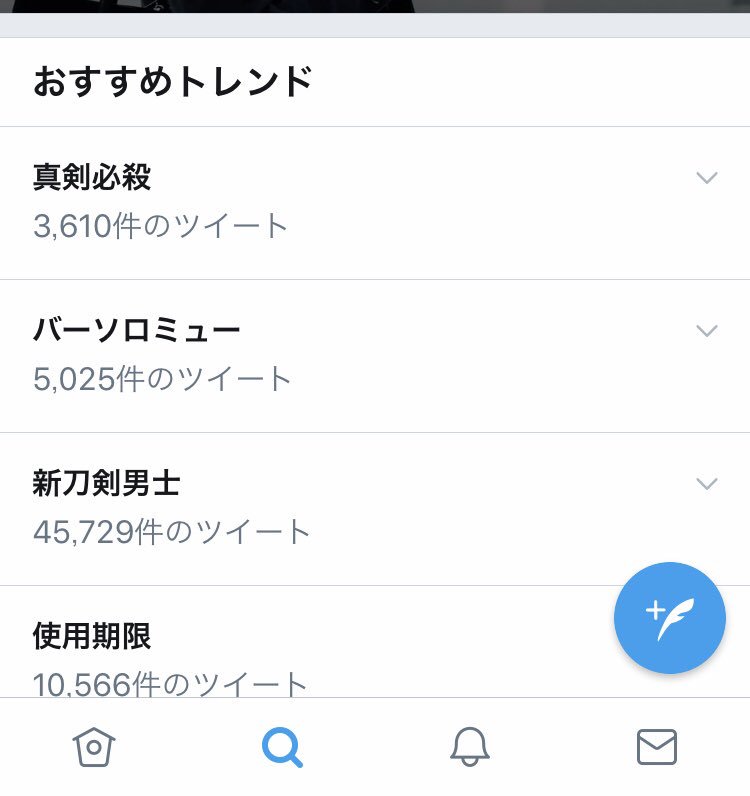Open the Notifications bell icon
The height and width of the screenshot is (796, 750).
[469, 747]
